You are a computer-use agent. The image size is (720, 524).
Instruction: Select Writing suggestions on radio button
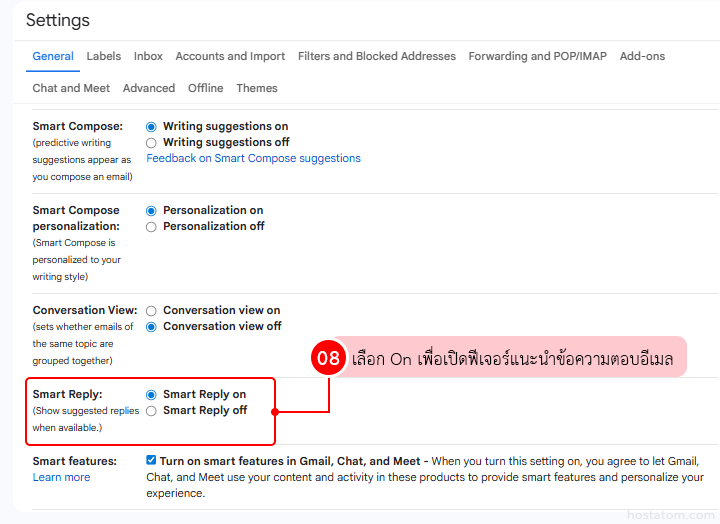click(151, 127)
